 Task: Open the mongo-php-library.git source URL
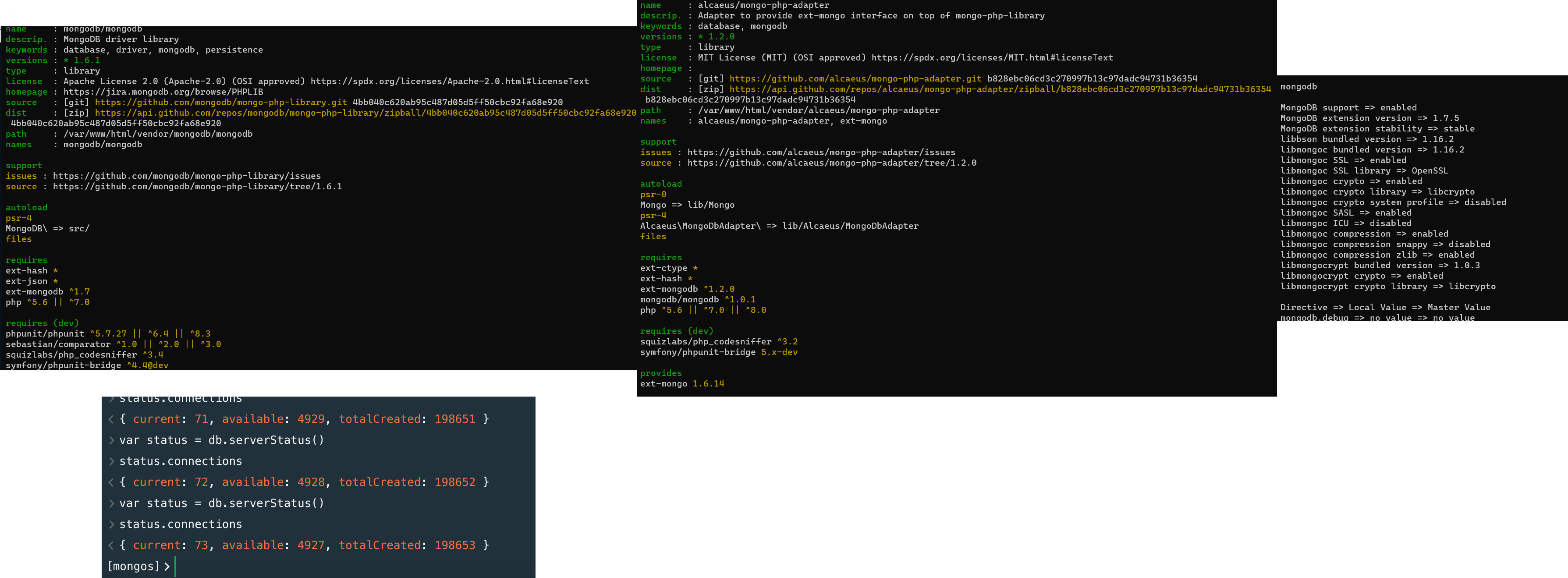point(221,102)
